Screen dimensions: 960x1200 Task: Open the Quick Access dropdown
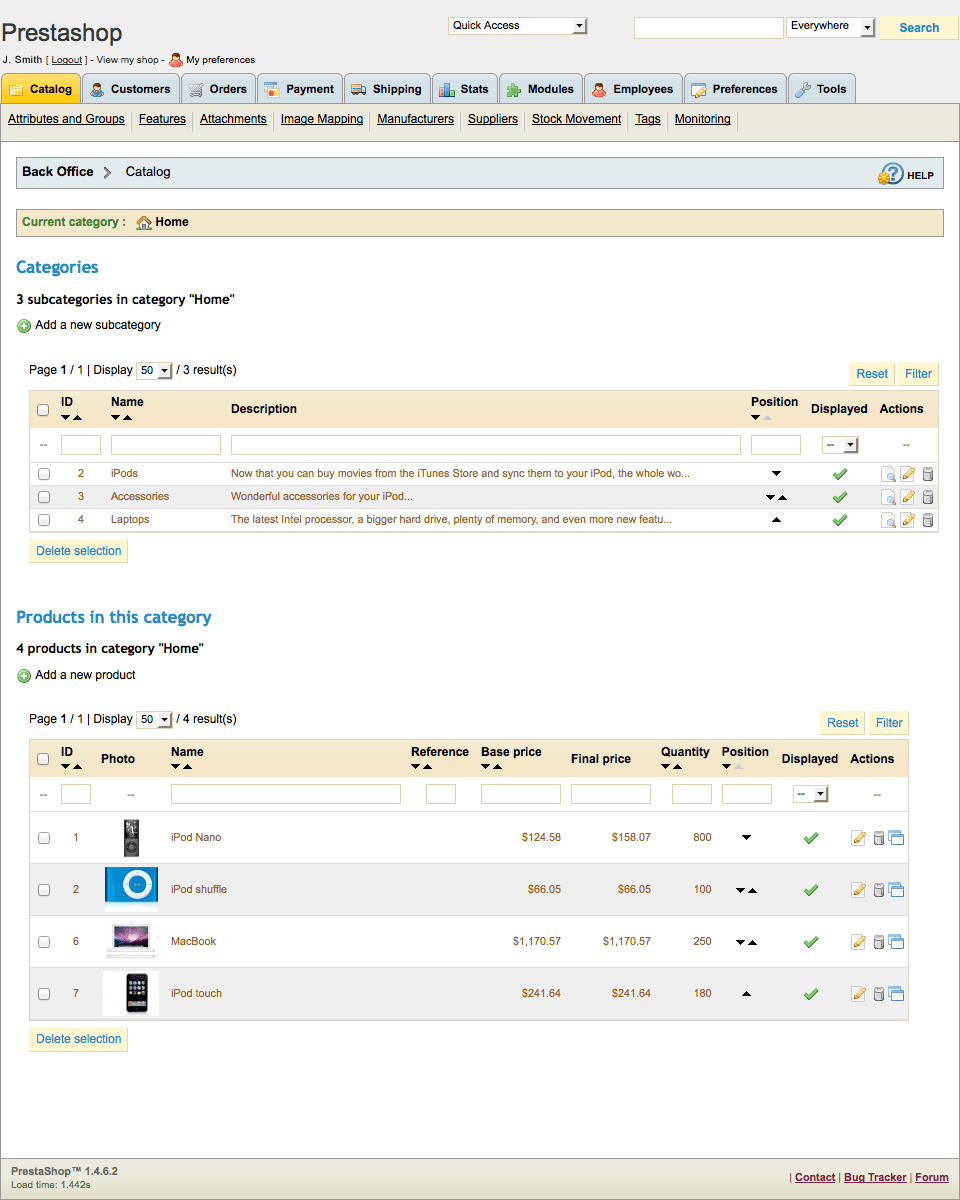pyautogui.click(x=517, y=26)
